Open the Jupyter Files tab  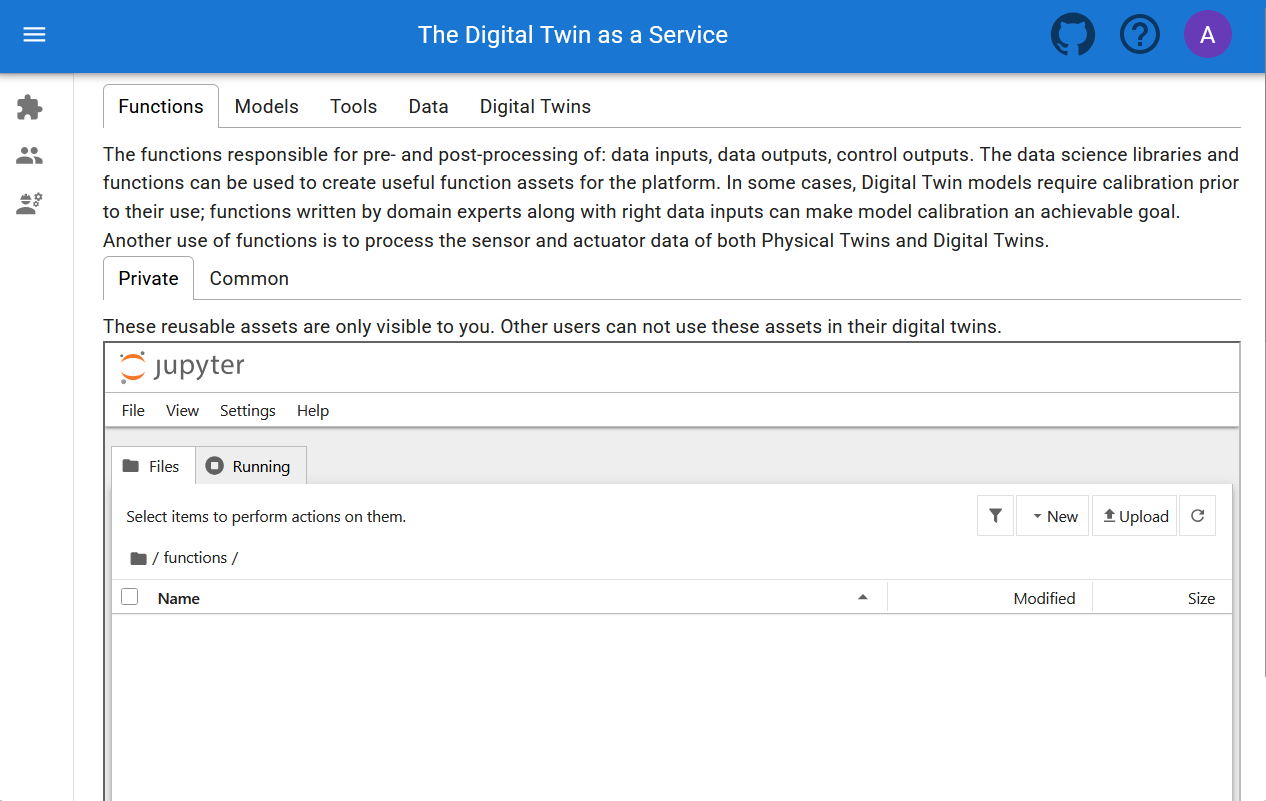pyautogui.click(x=153, y=466)
